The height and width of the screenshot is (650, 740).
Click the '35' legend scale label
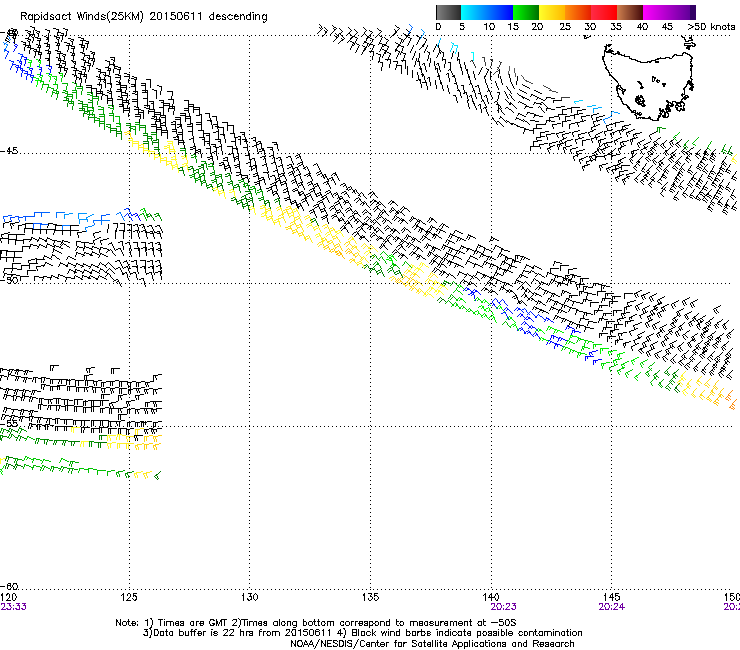coord(616,27)
